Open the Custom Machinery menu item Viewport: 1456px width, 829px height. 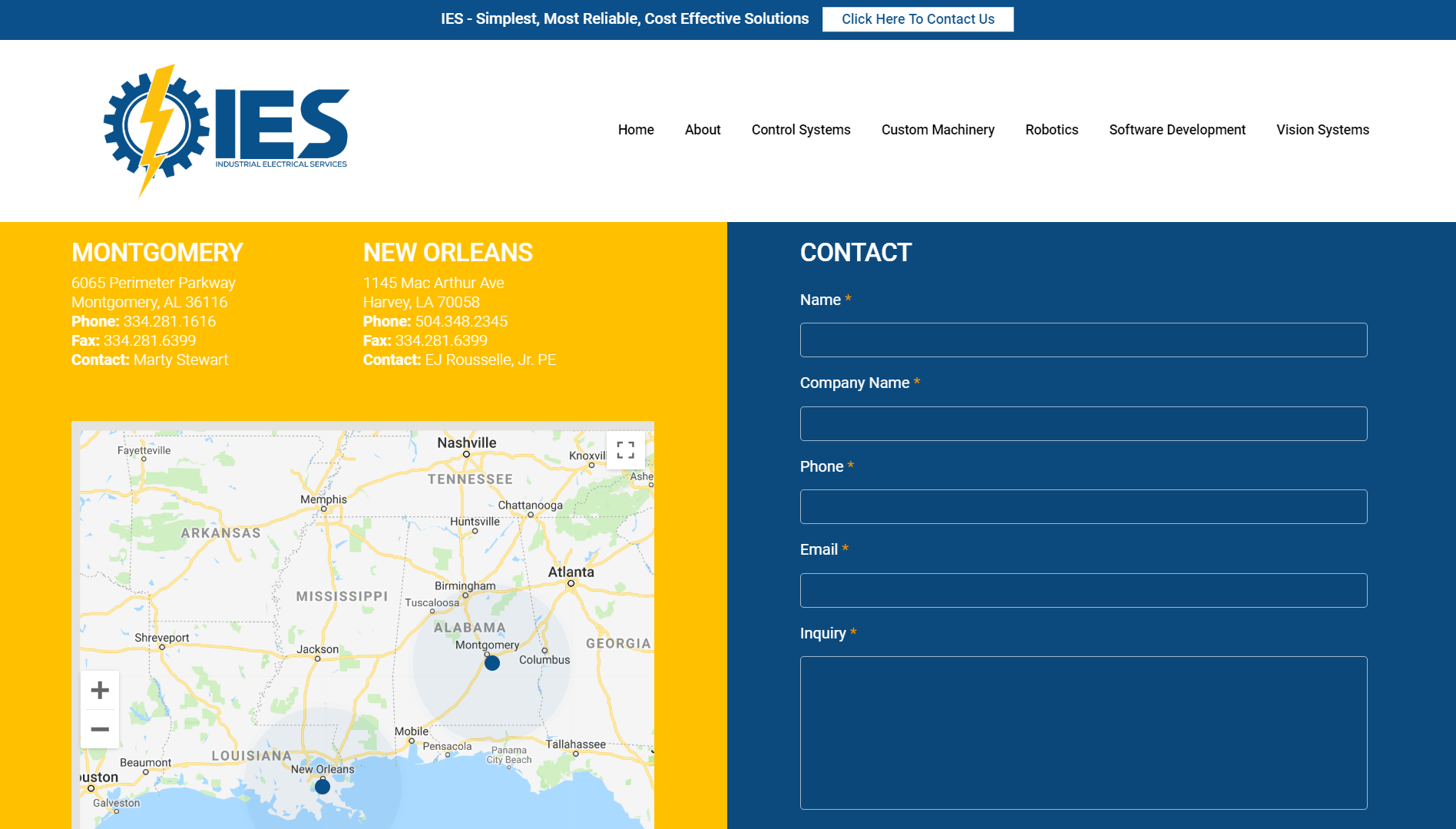click(938, 130)
